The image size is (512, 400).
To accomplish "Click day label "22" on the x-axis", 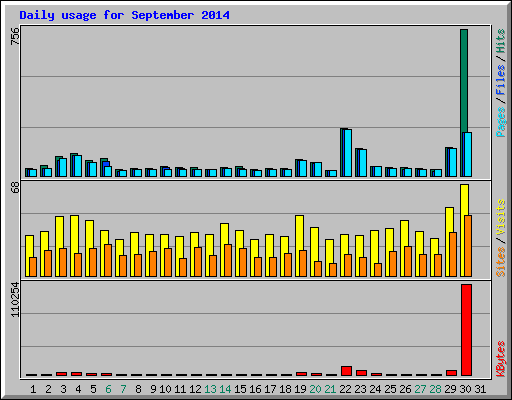I will [345, 389].
